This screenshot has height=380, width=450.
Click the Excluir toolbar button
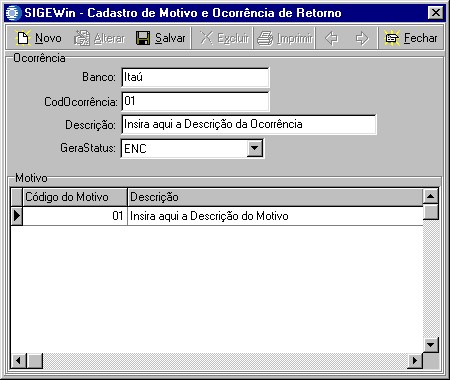[x=224, y=38]
